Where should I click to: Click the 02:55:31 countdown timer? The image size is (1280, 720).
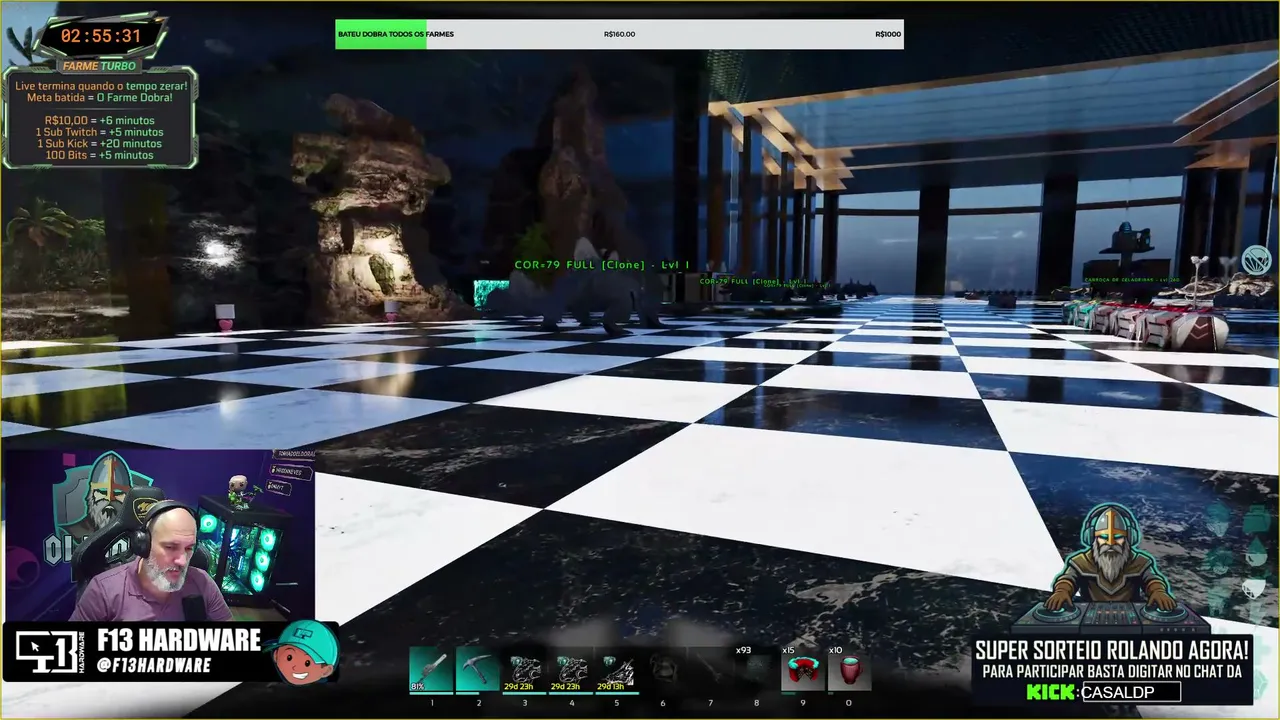[x=100, y=36]
